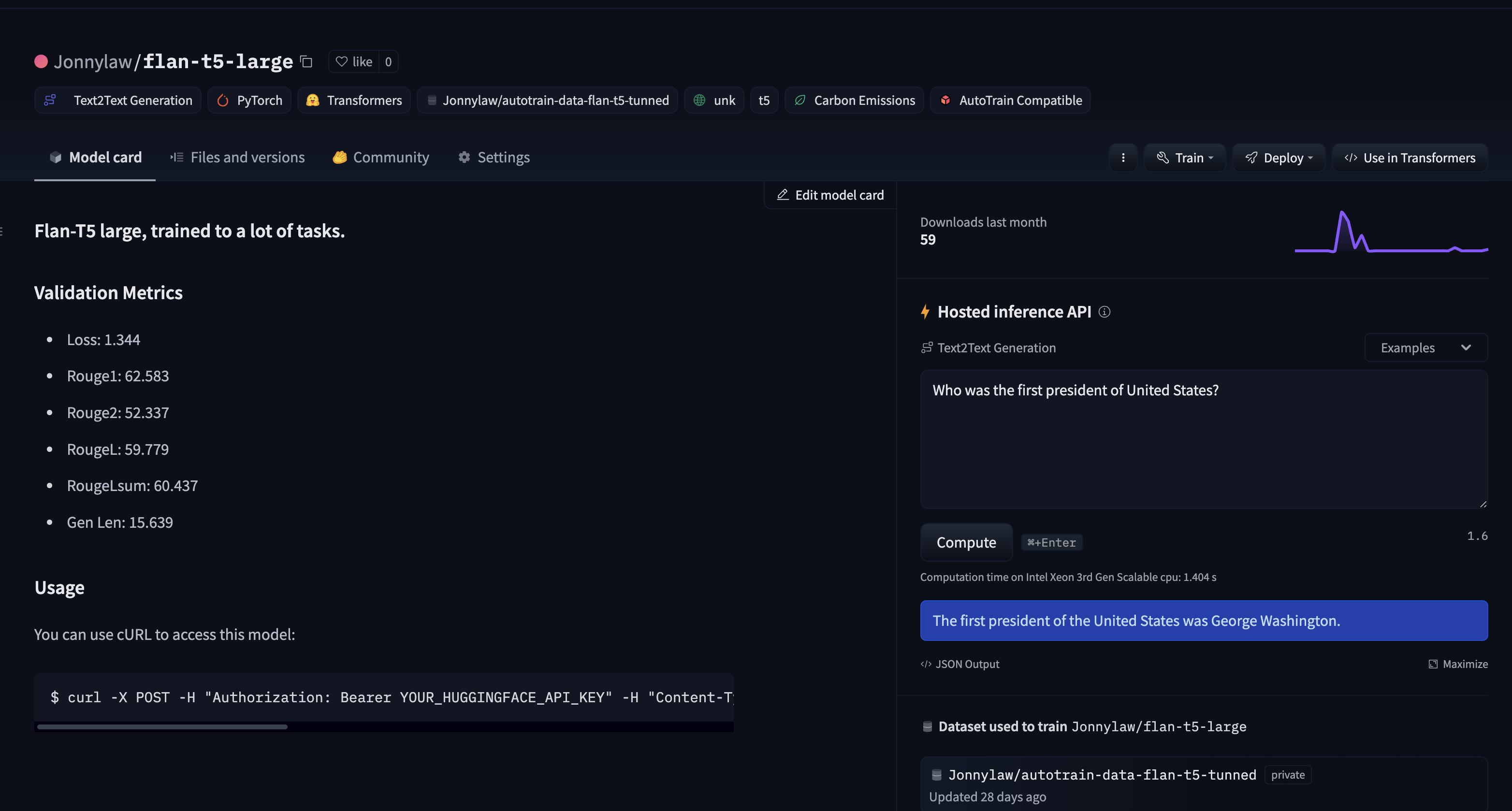Screen dimensions: 1512x811
Task: Click the Maximize inference output button
Action: tap(1457, 663)
